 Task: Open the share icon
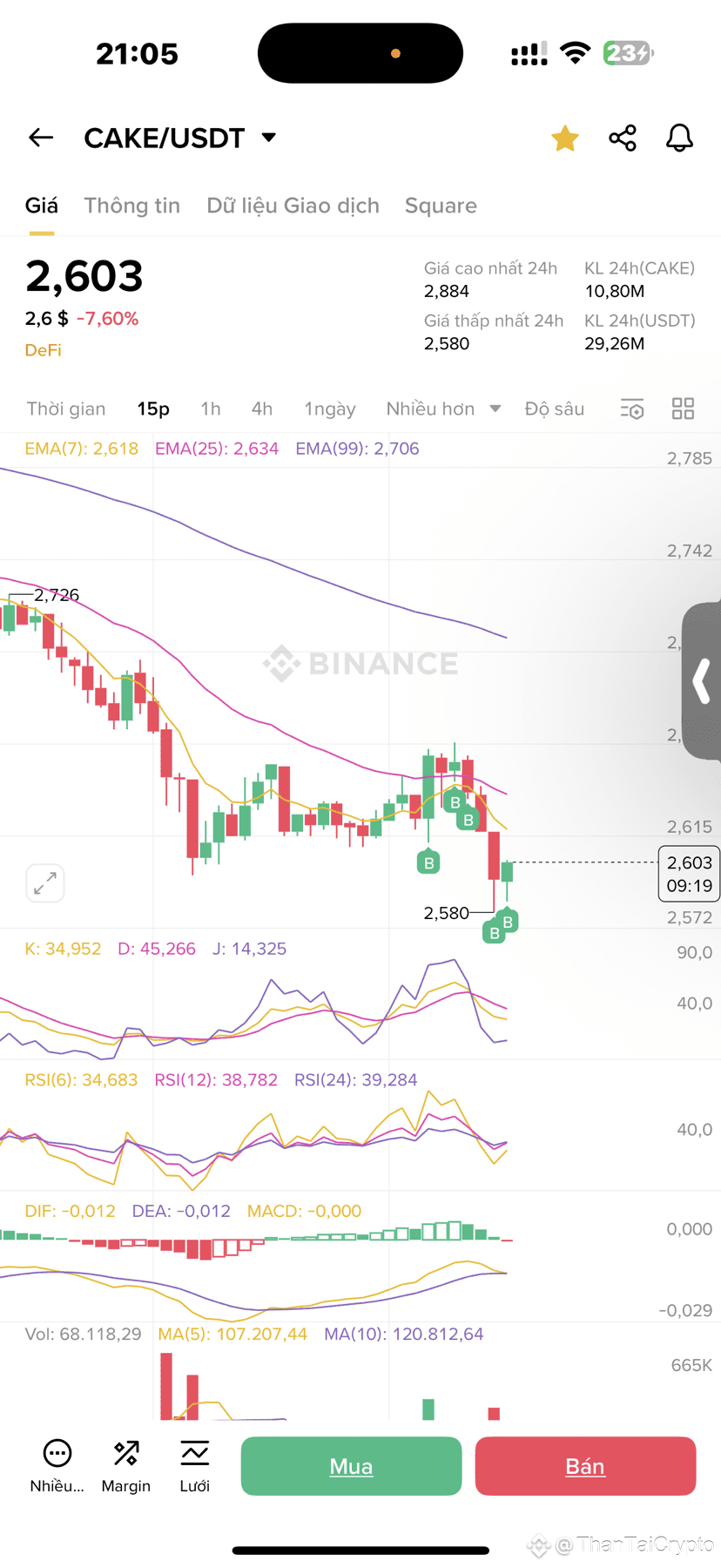click(623, 138)
